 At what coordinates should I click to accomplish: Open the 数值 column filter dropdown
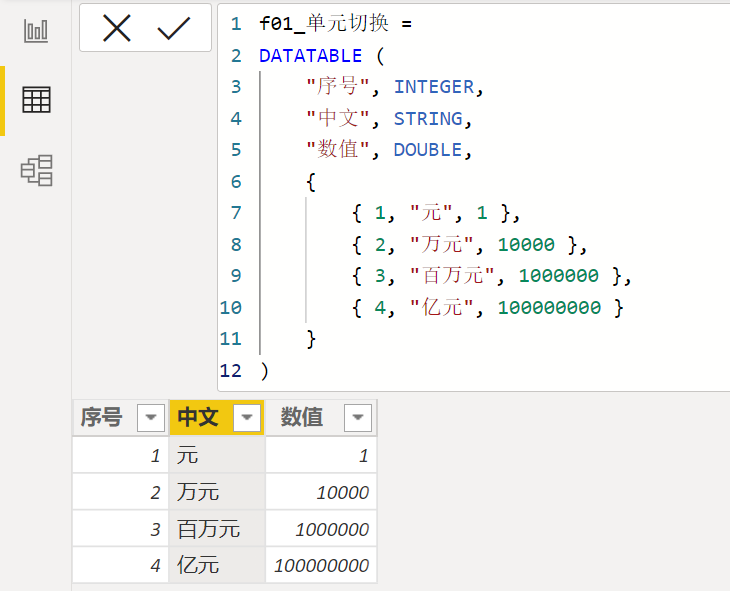pyautogui.click(x=358, y=417)
